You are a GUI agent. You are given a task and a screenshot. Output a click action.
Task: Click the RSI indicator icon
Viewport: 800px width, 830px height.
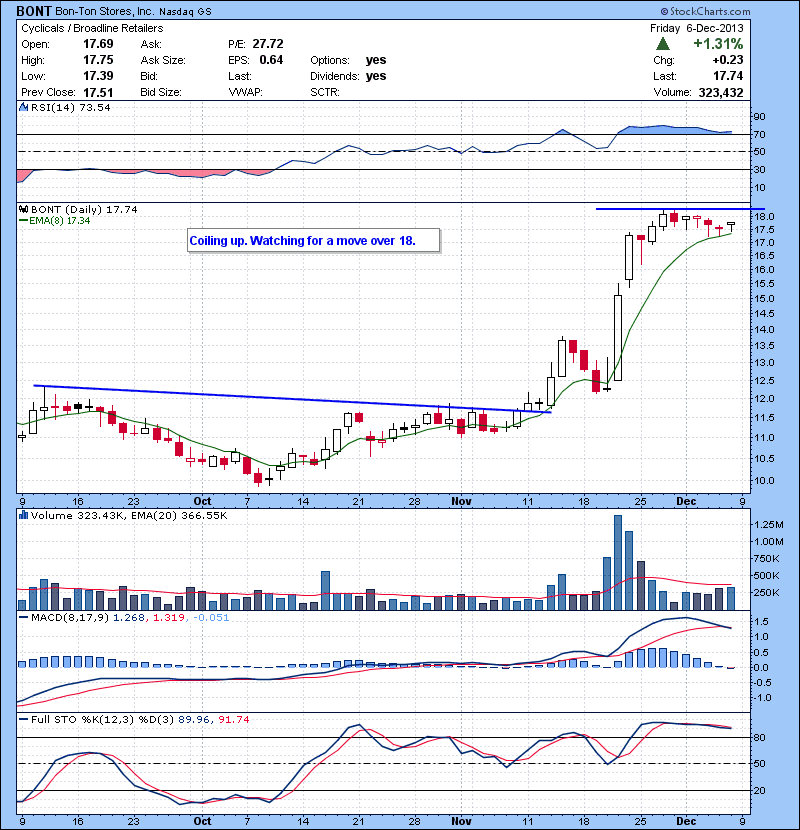coord(23,107)
